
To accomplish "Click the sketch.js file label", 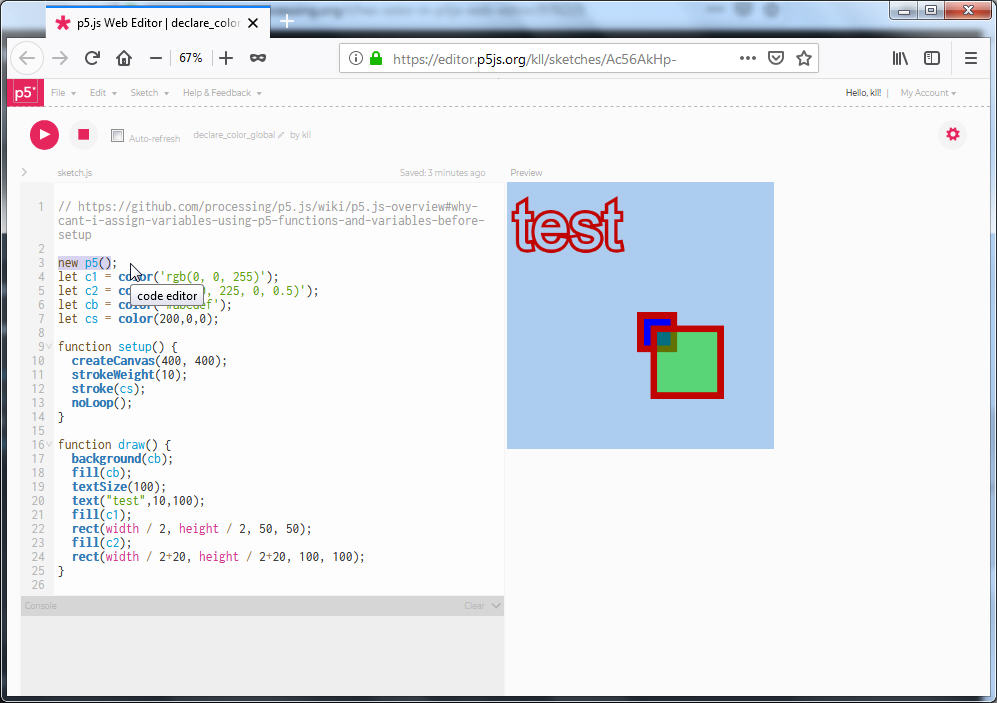I will coord(74,172).
